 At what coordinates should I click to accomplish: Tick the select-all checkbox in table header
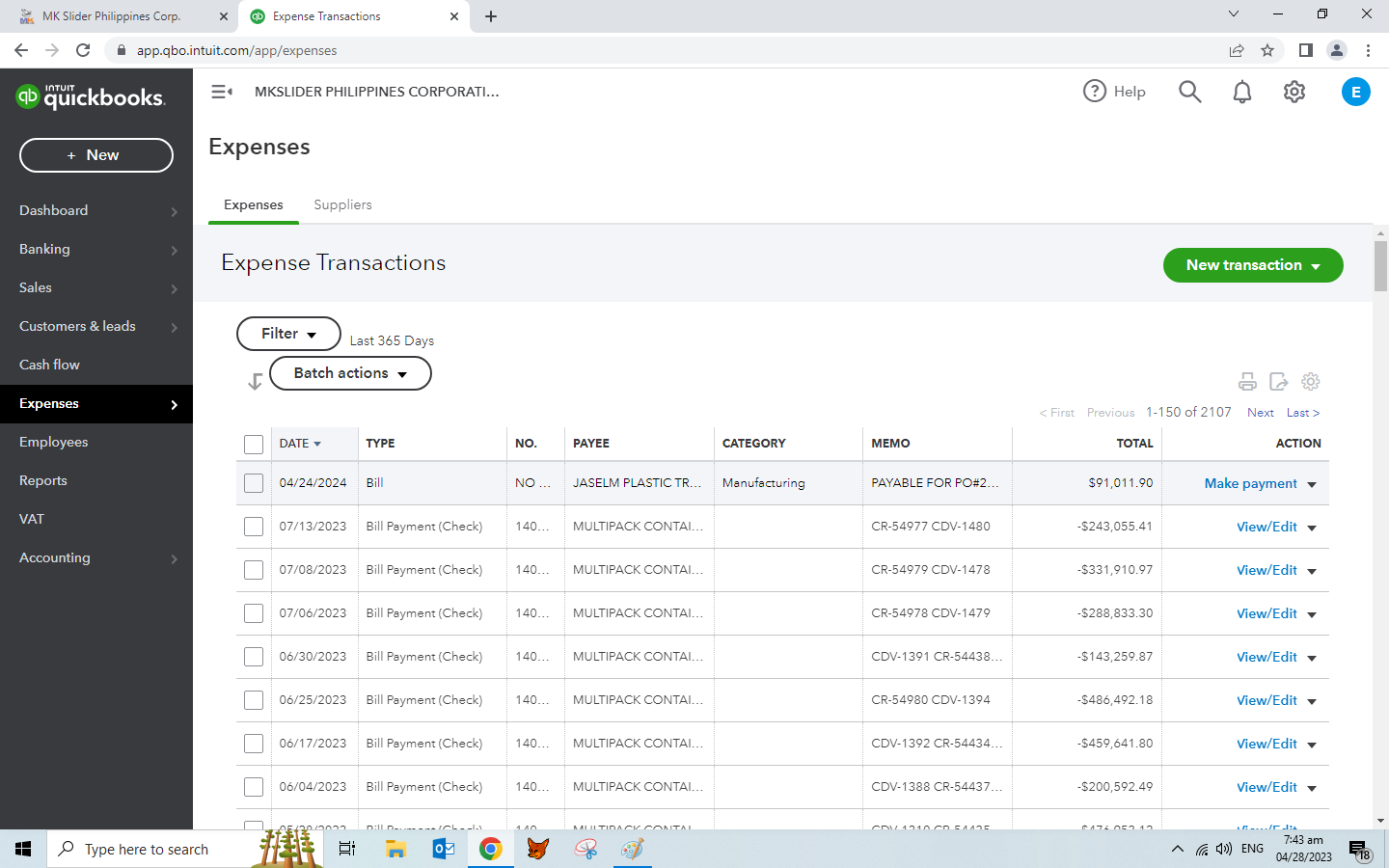254,445
